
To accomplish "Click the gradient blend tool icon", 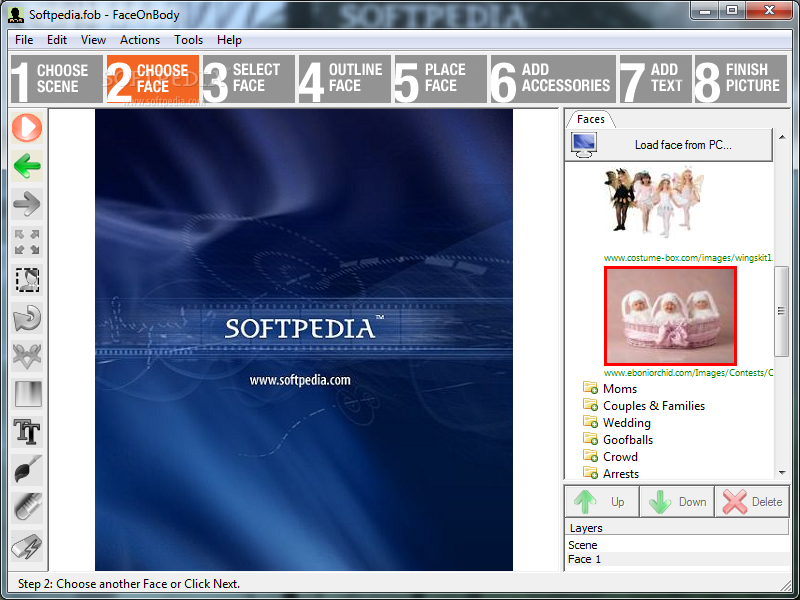I will pyautogui.click(x=27, y=394).
